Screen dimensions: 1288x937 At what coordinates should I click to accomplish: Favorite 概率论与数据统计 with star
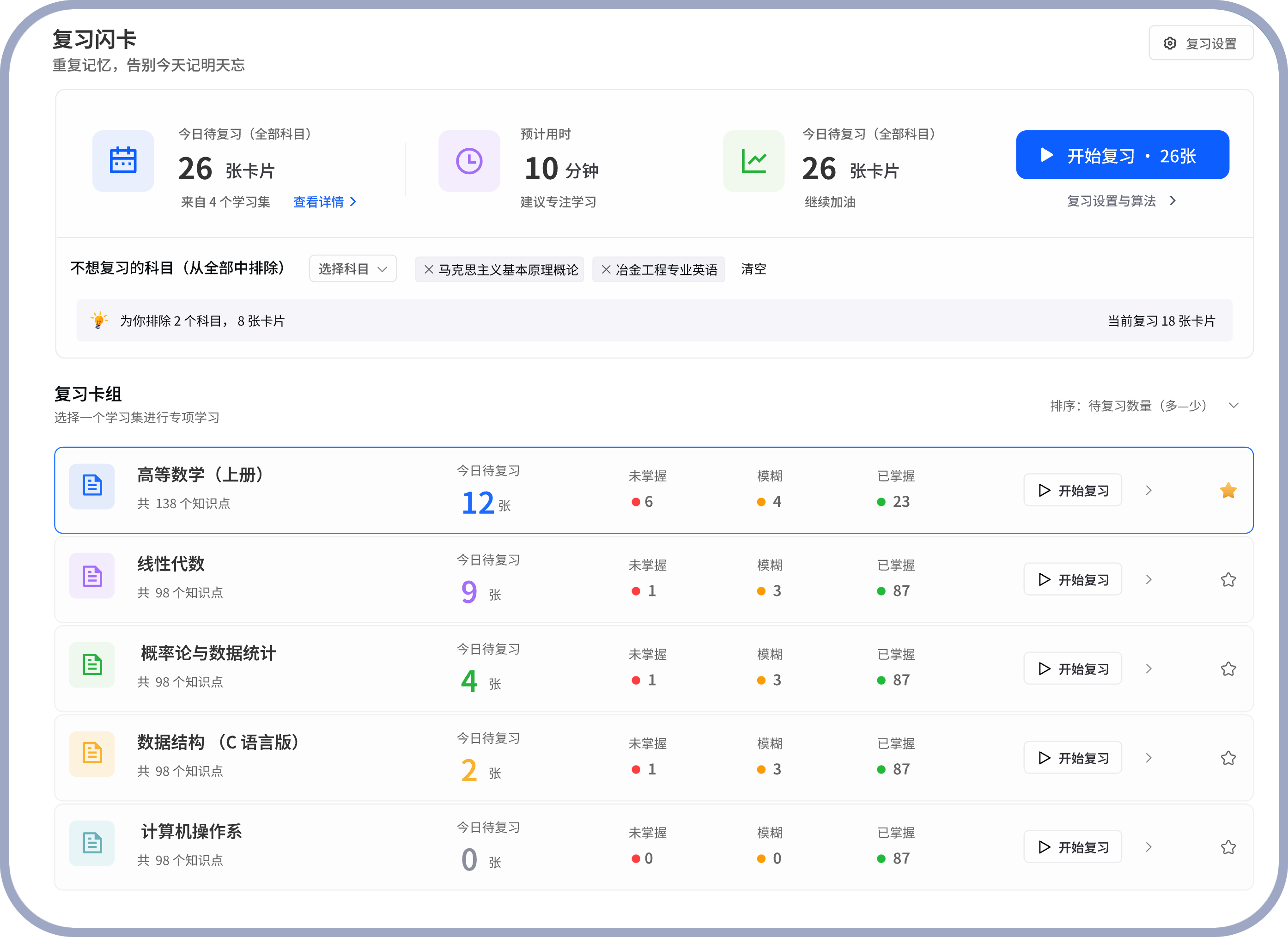[x=1228, y=669]
